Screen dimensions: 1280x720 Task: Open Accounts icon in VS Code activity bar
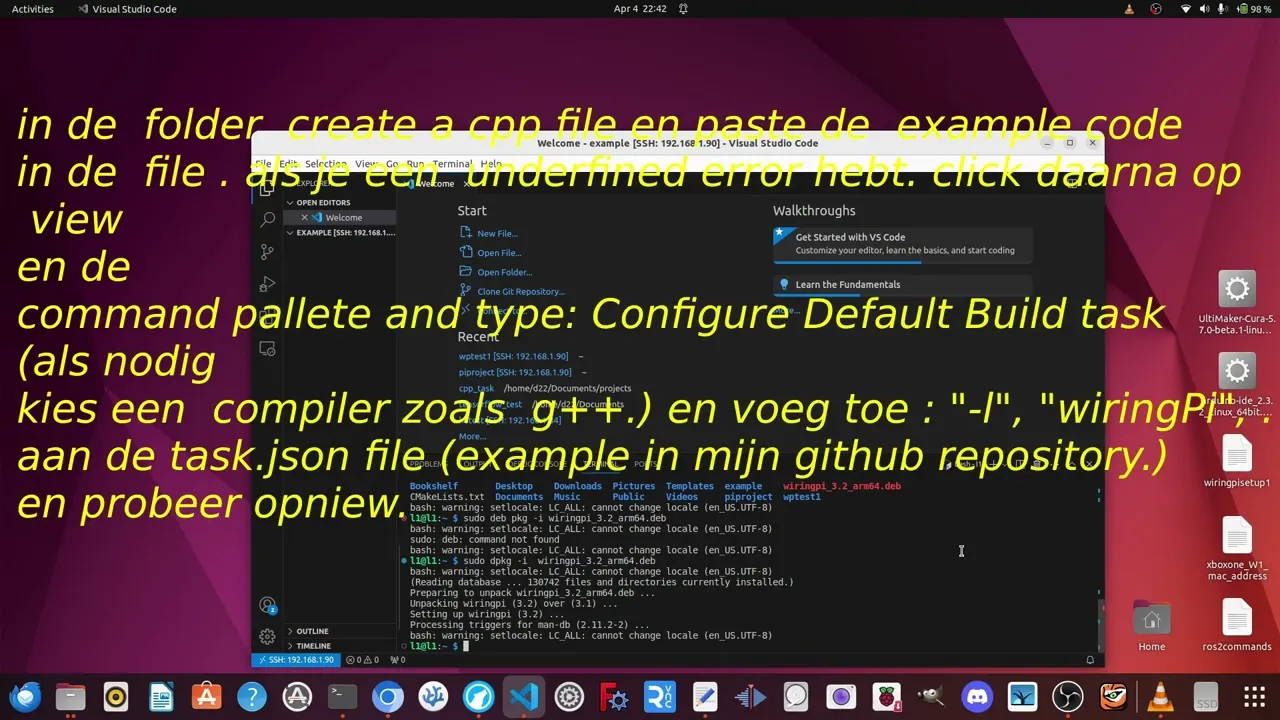[267, 605]
